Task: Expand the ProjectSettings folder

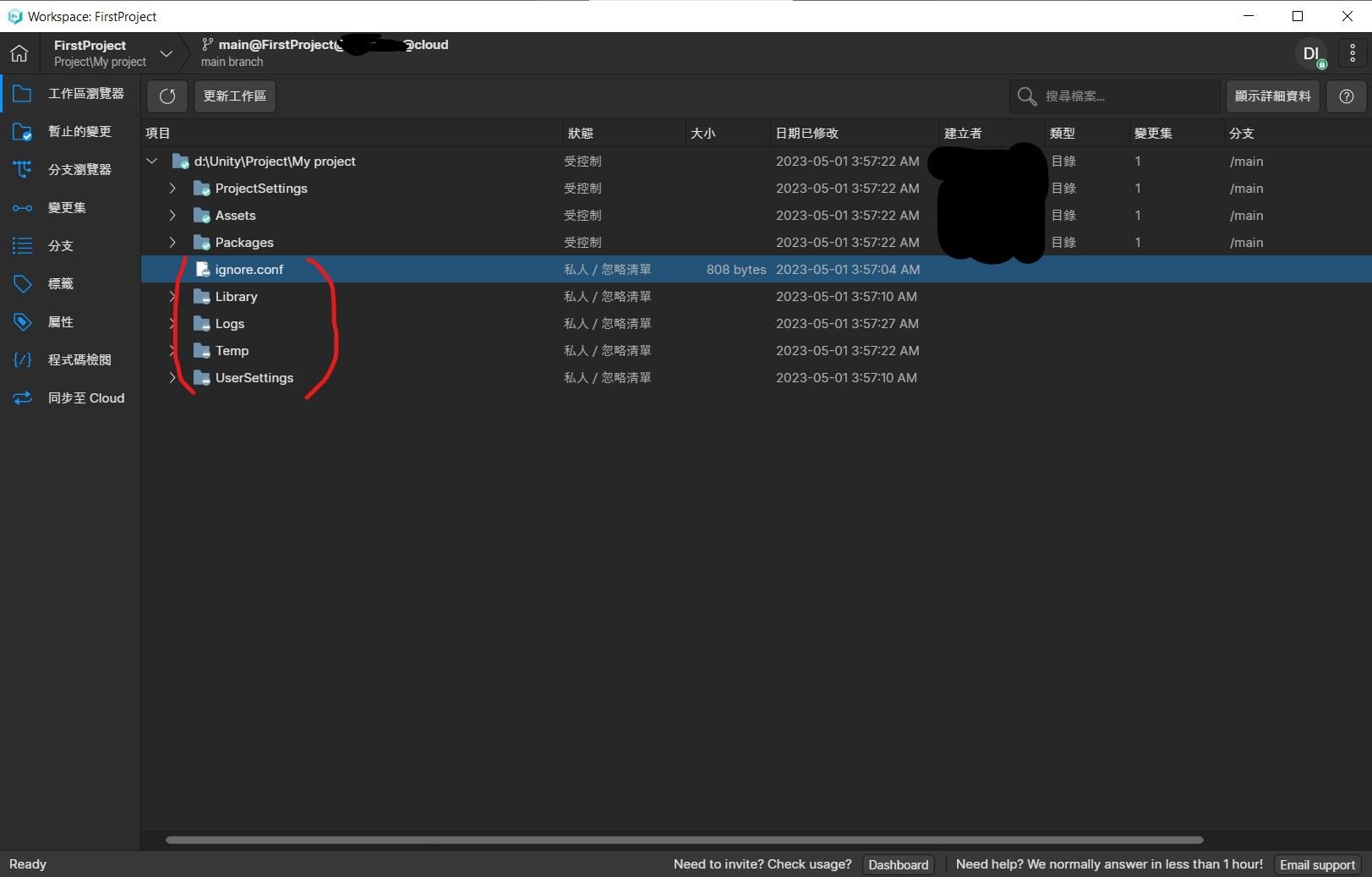Action: (172, 188)
